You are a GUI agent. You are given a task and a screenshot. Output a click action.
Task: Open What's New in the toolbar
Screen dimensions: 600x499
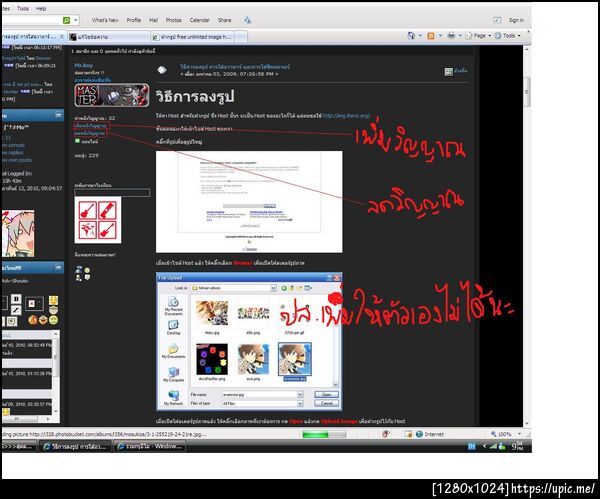coord(105,20)
